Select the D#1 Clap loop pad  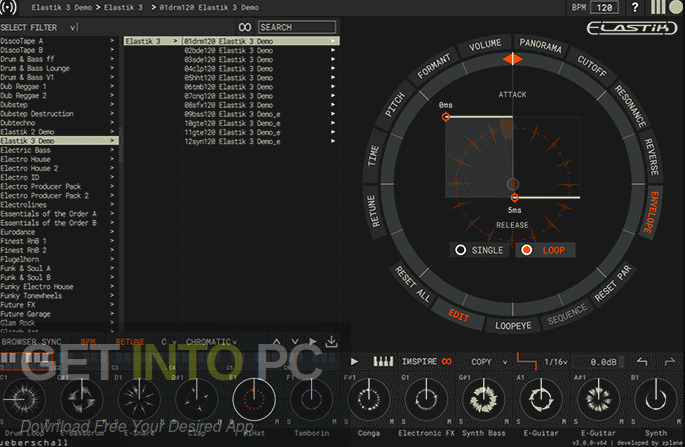point(196,398)
